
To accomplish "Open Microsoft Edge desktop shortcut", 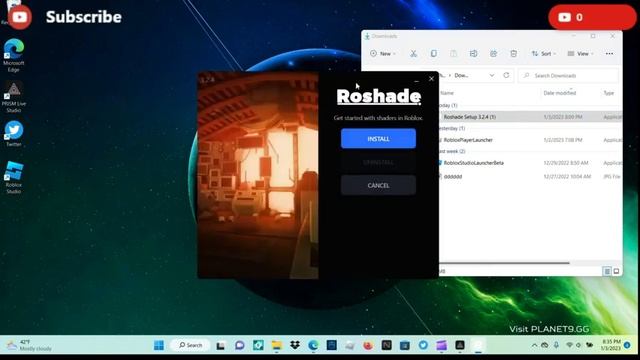I will point(13,56).
